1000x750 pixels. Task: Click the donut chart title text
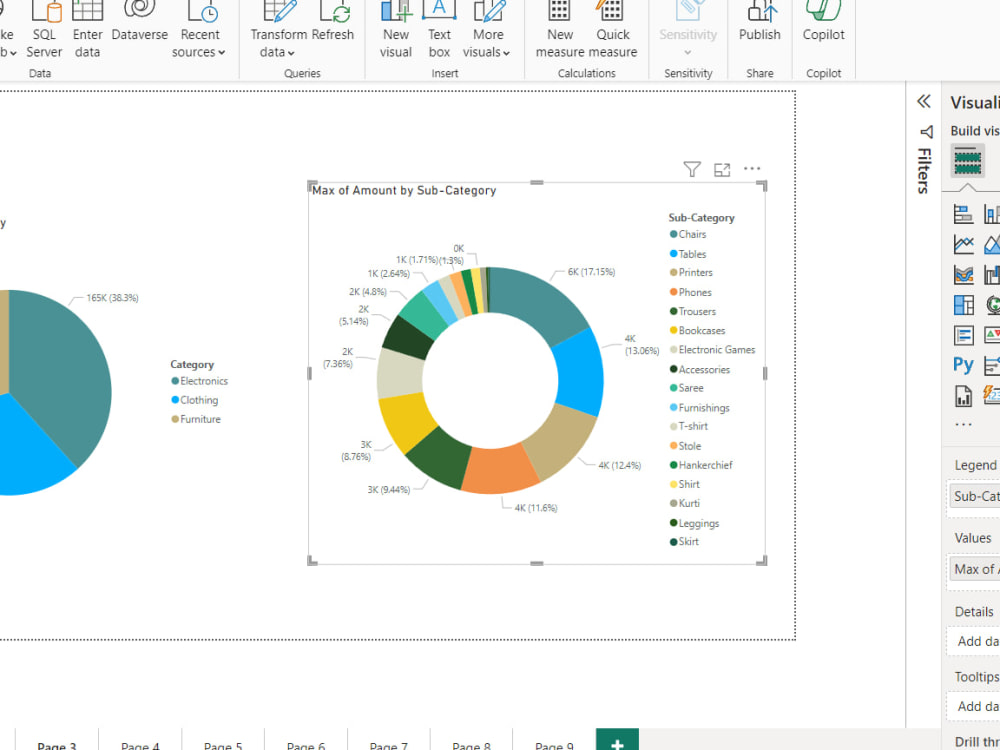click(404, 190)
